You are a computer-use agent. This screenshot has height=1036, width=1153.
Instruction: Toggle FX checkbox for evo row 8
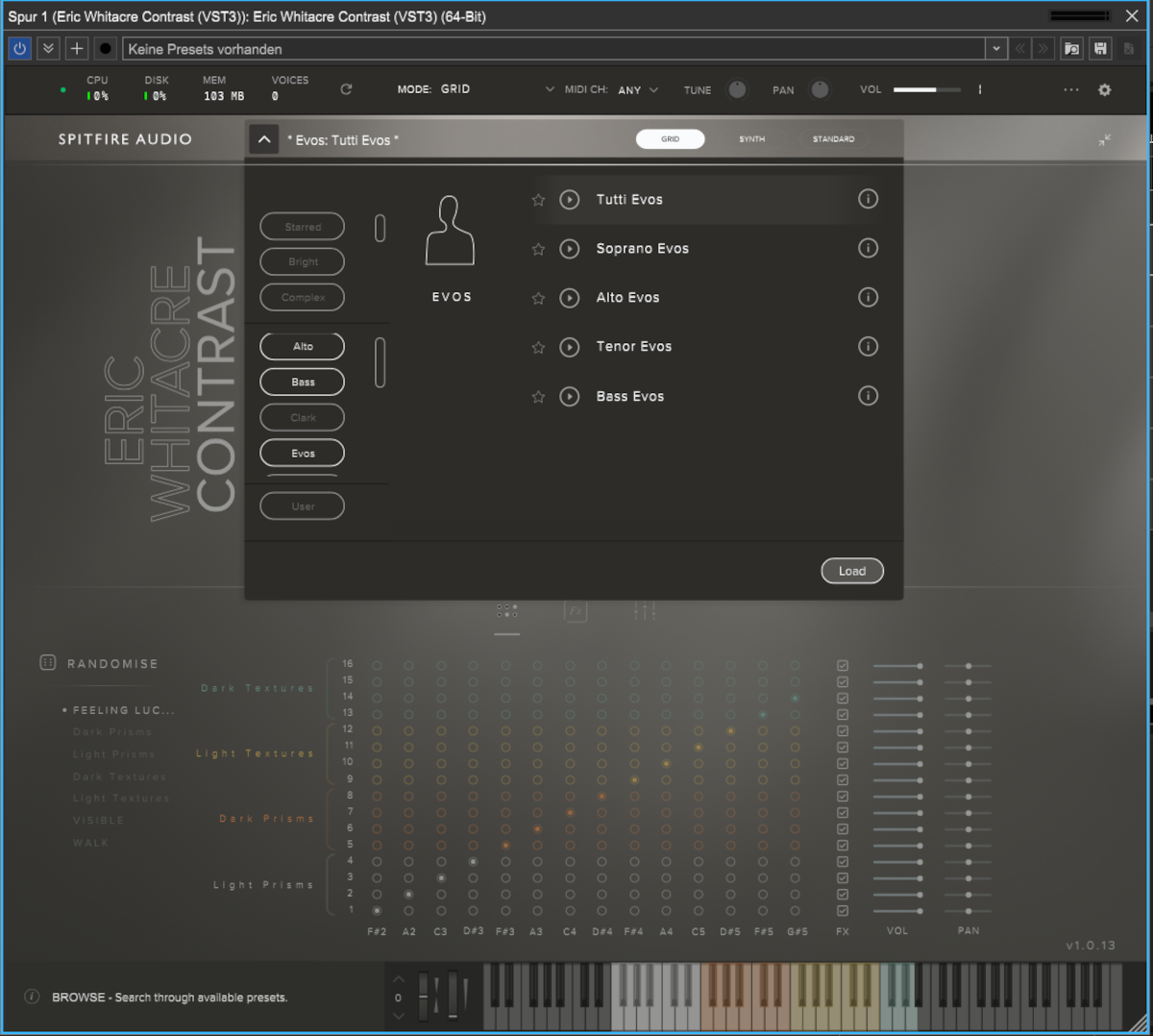(x=843, y=796)
